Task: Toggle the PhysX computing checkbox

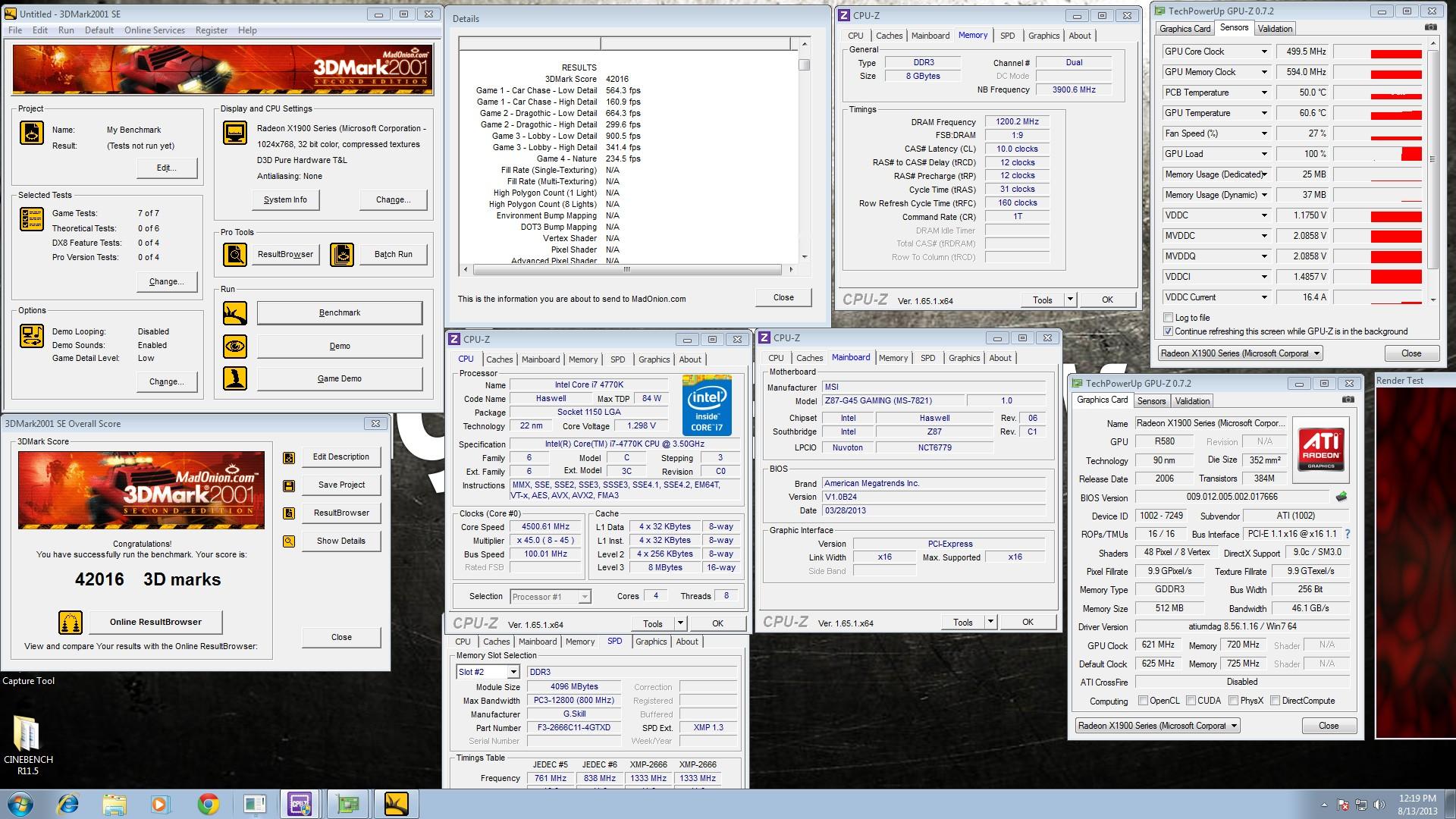Action: point(1233,701)
